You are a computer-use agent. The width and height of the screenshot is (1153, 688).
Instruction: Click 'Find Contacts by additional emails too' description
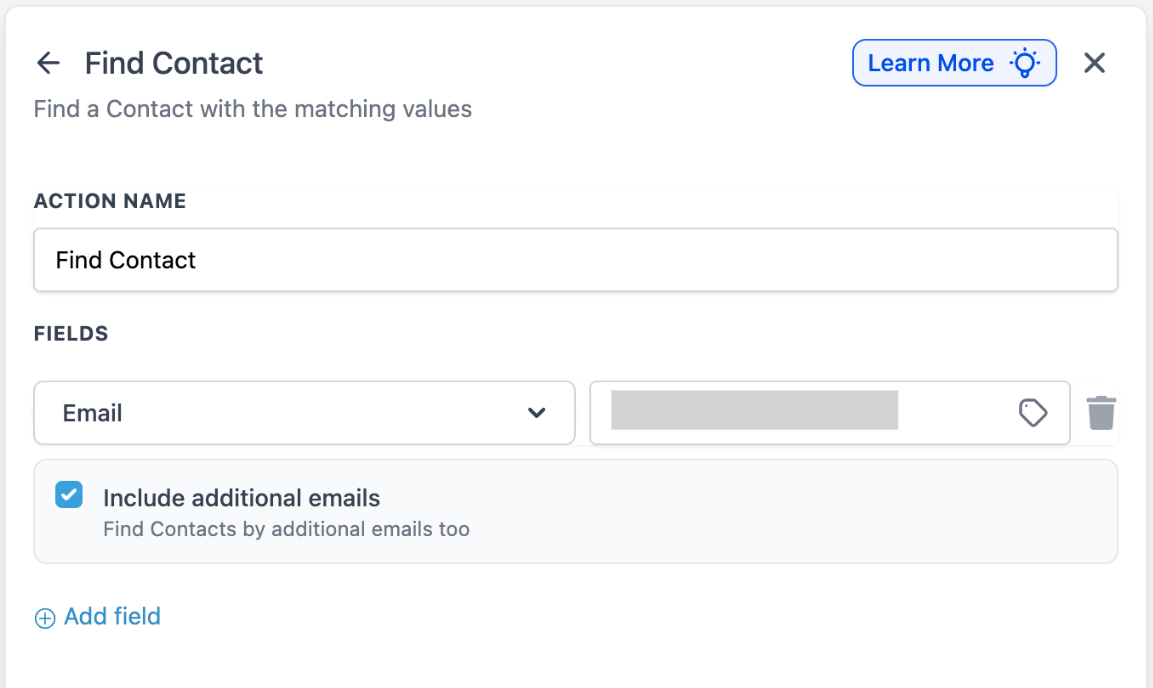[286, 529]
